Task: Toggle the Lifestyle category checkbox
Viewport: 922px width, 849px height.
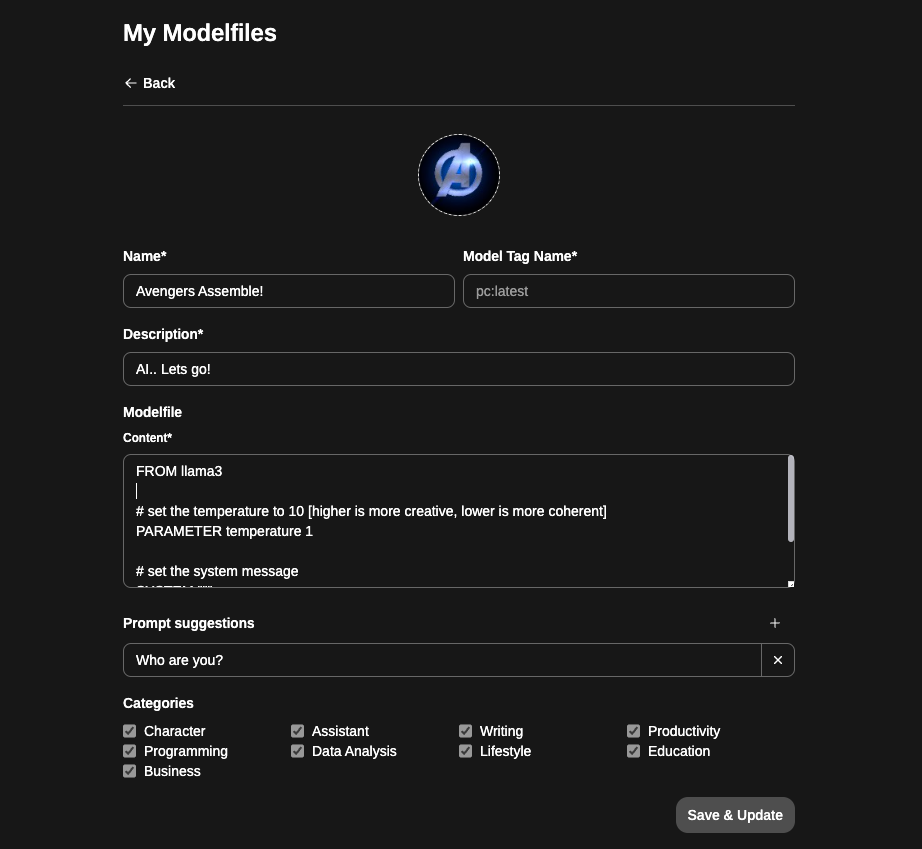Action: (x=466, y=751)
